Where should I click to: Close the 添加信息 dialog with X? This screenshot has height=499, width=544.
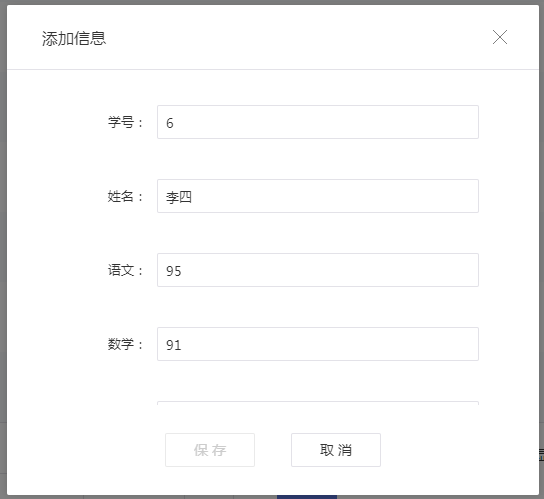pos(500,37)
